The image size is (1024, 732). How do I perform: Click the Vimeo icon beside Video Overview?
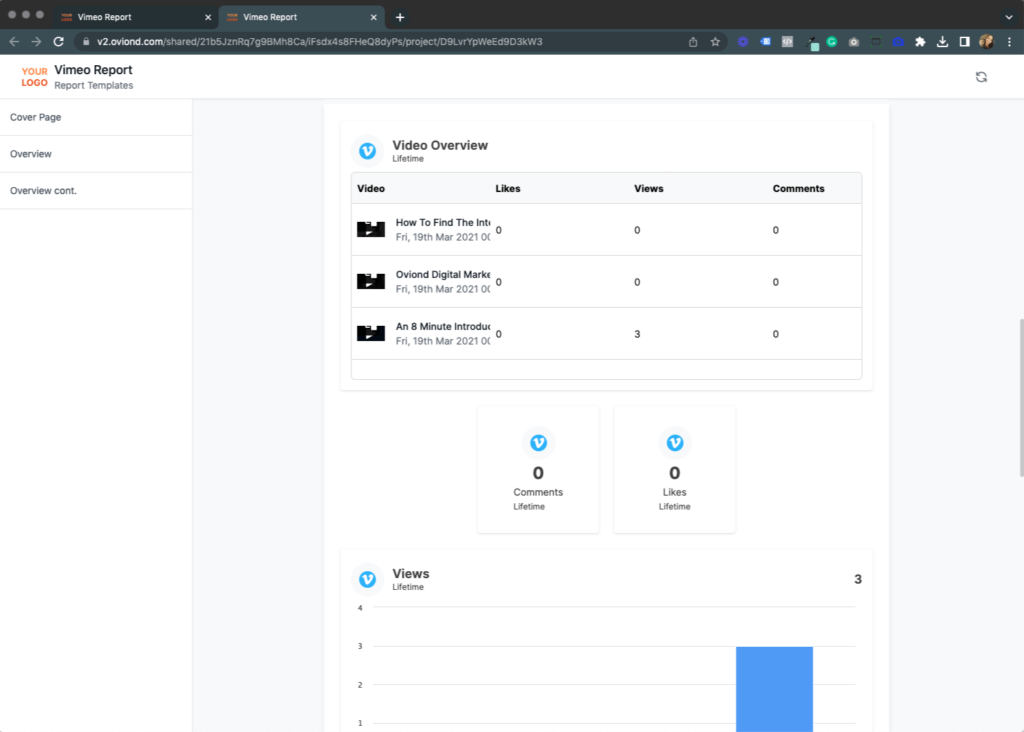368,151
